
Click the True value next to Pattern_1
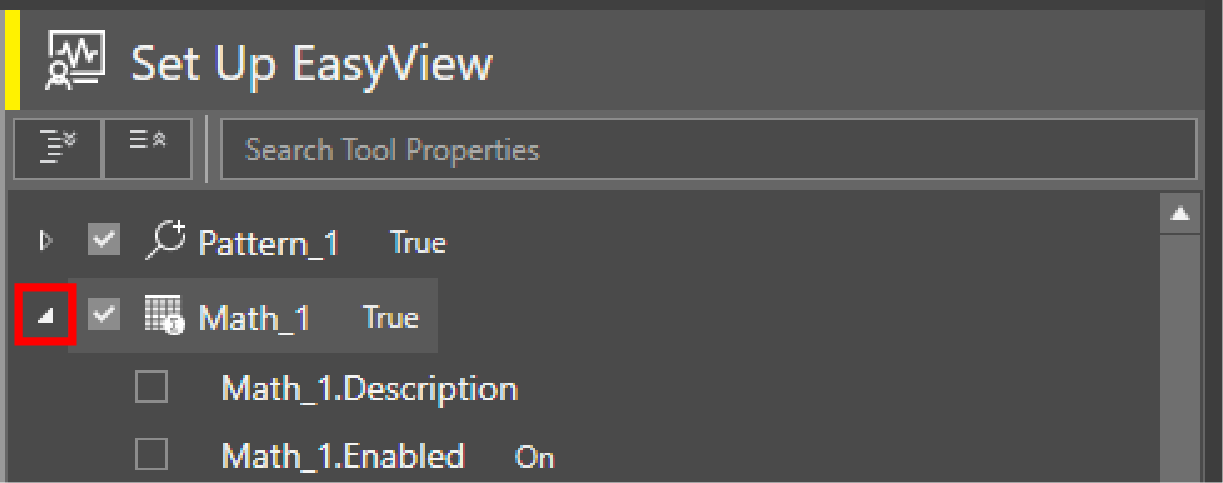pos(418,243)
